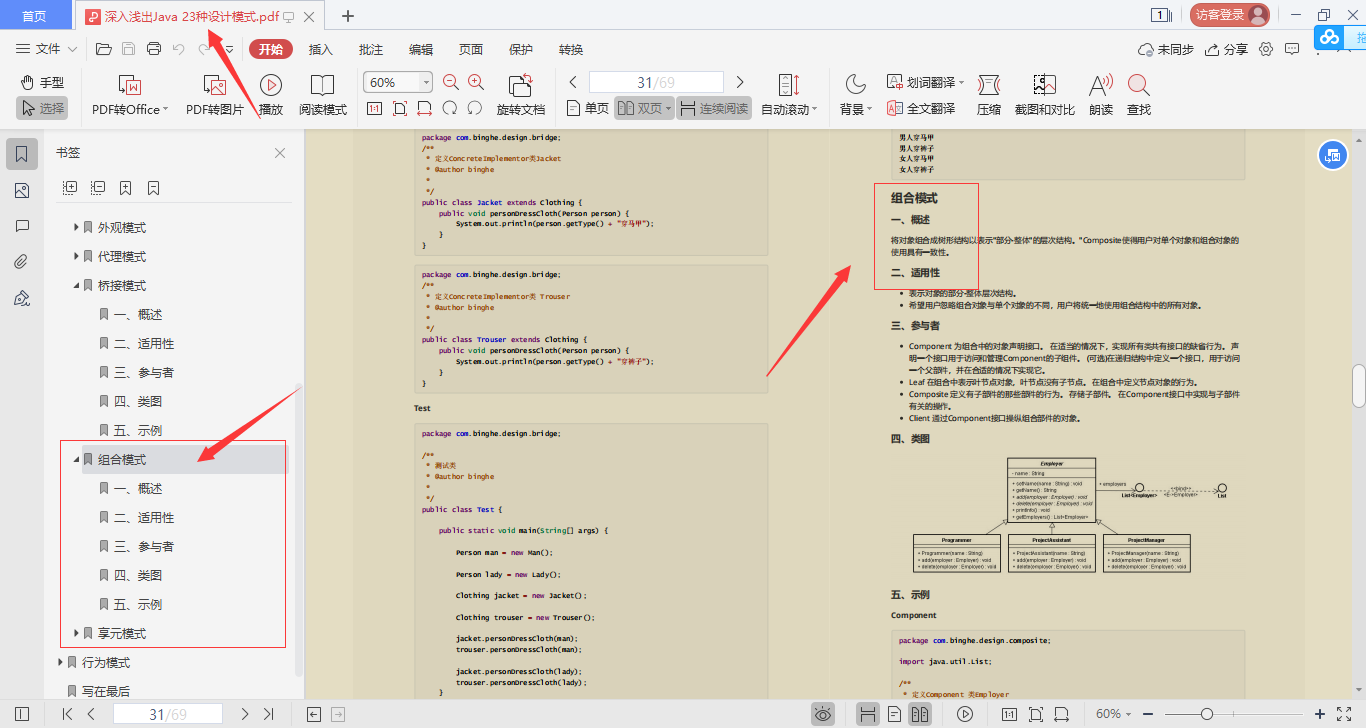1366x728 pixels.
Task: Go to 首页 home tab
Action: 34,15
